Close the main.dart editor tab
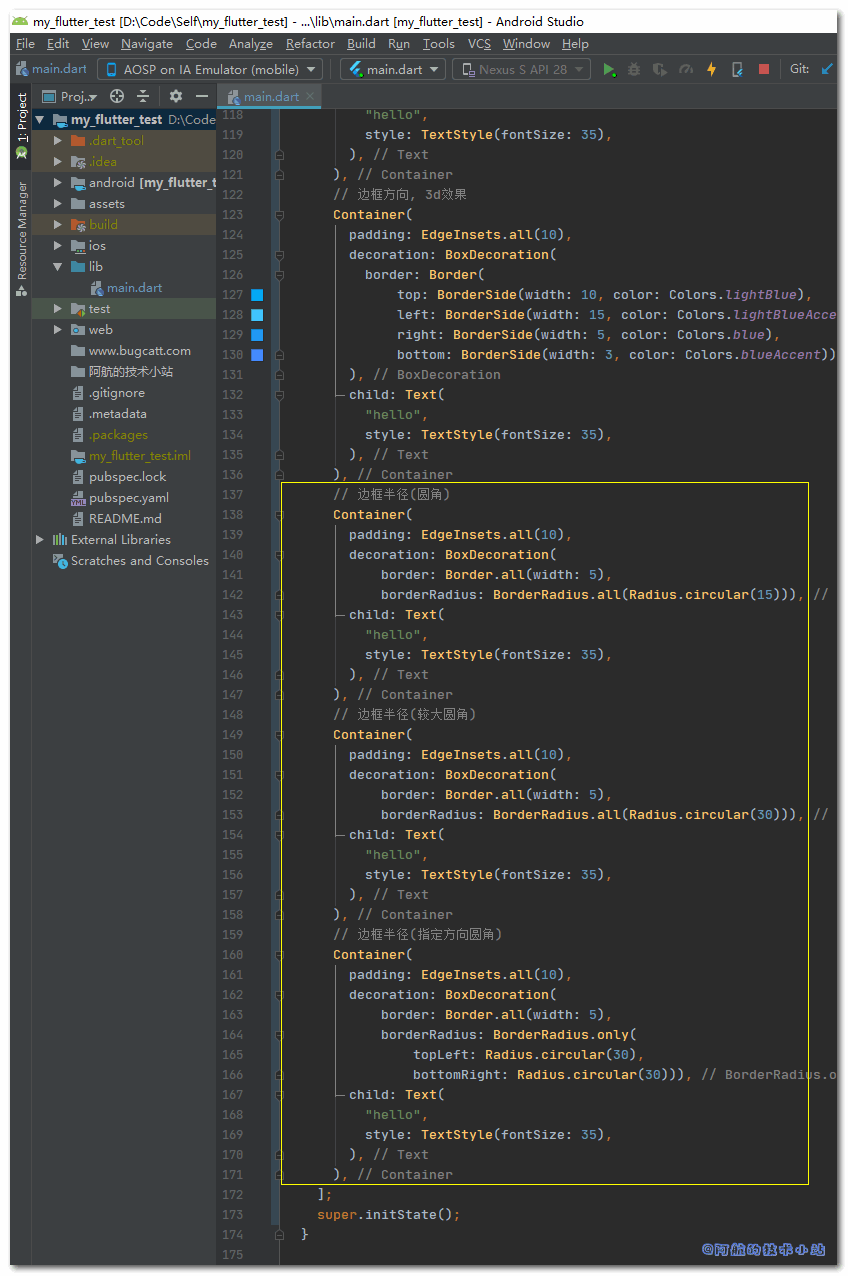The height and width of the screenshot is (1276, 848). pos(309,97)
